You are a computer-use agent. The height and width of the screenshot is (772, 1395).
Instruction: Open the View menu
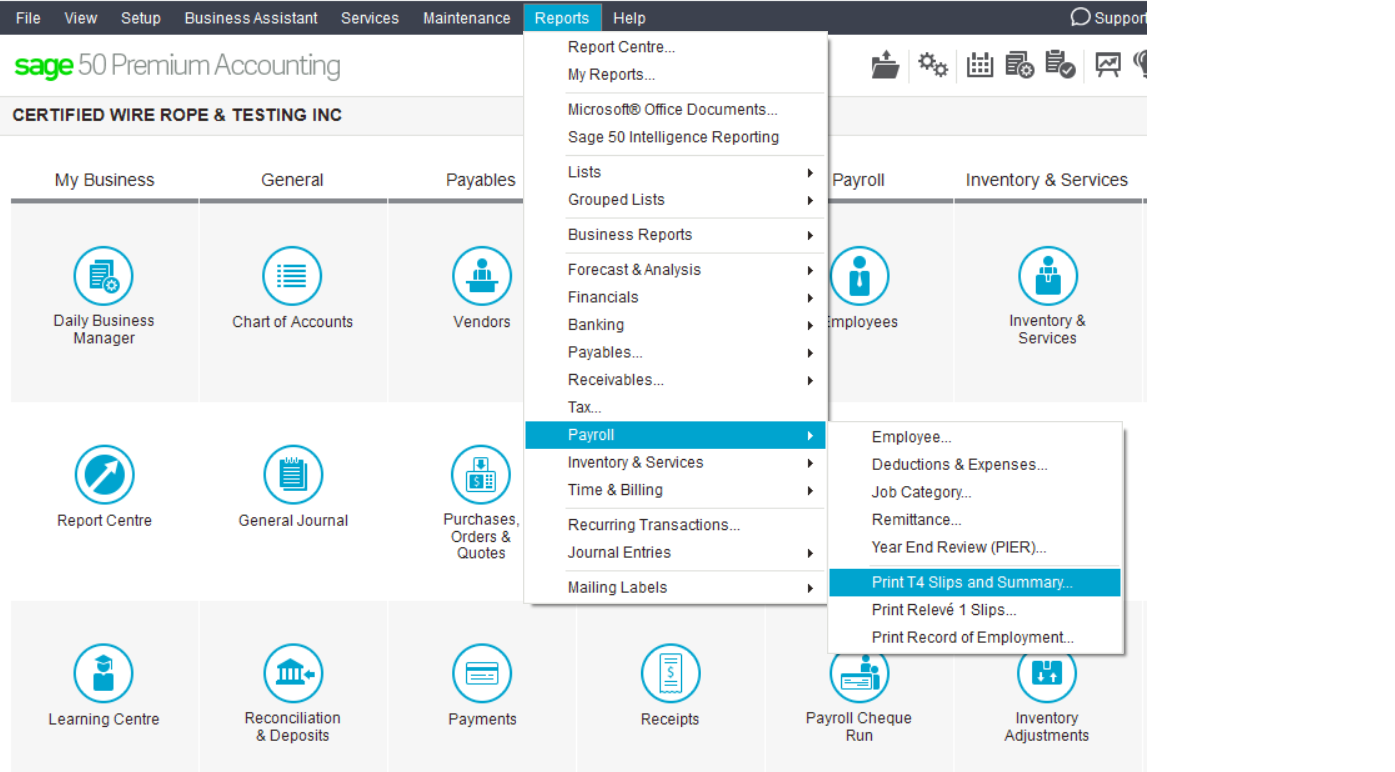click(81, 18)
